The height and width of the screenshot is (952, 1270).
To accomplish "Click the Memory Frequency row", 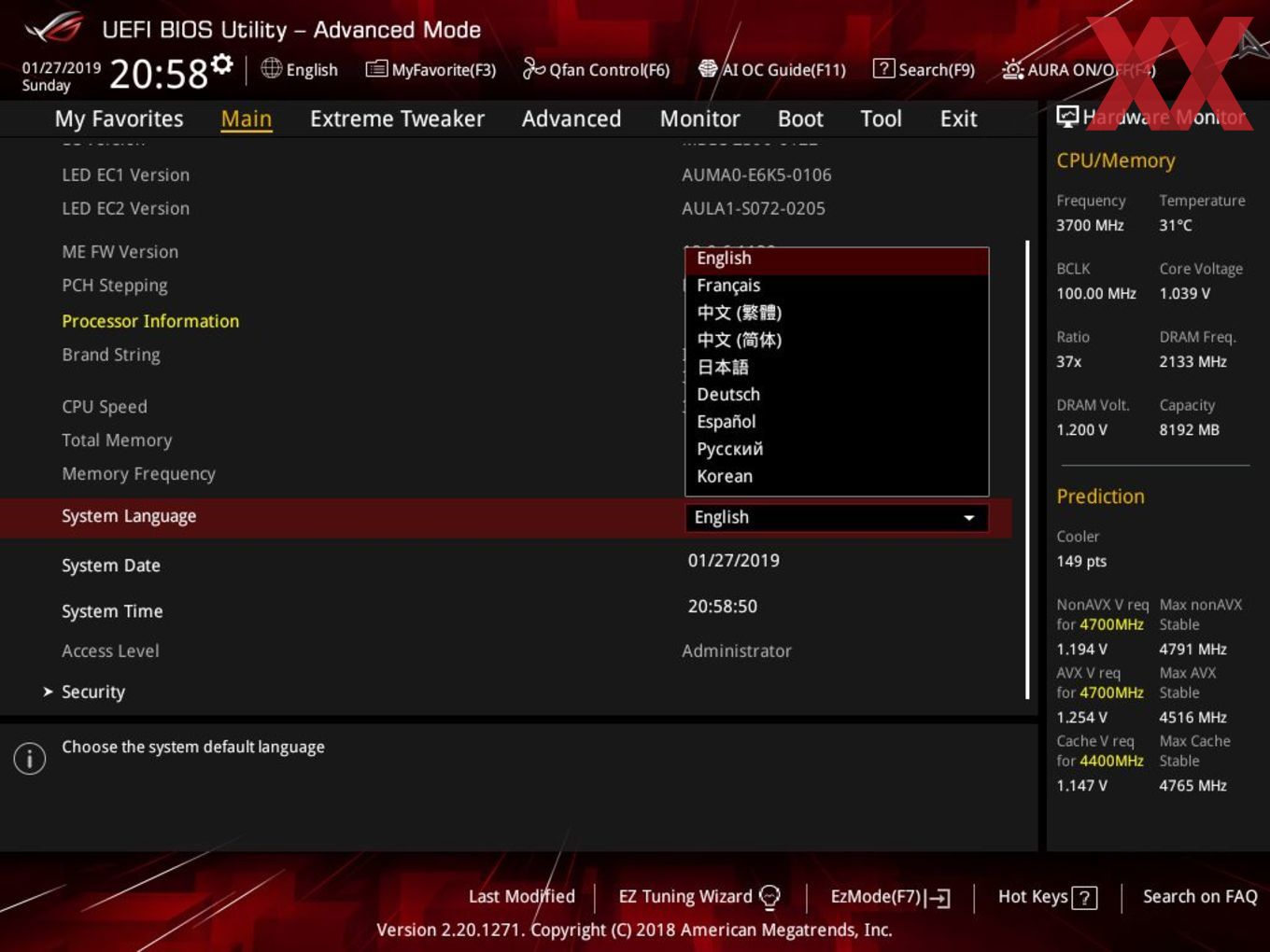I will pyautogui.click(x=138, y=474).
